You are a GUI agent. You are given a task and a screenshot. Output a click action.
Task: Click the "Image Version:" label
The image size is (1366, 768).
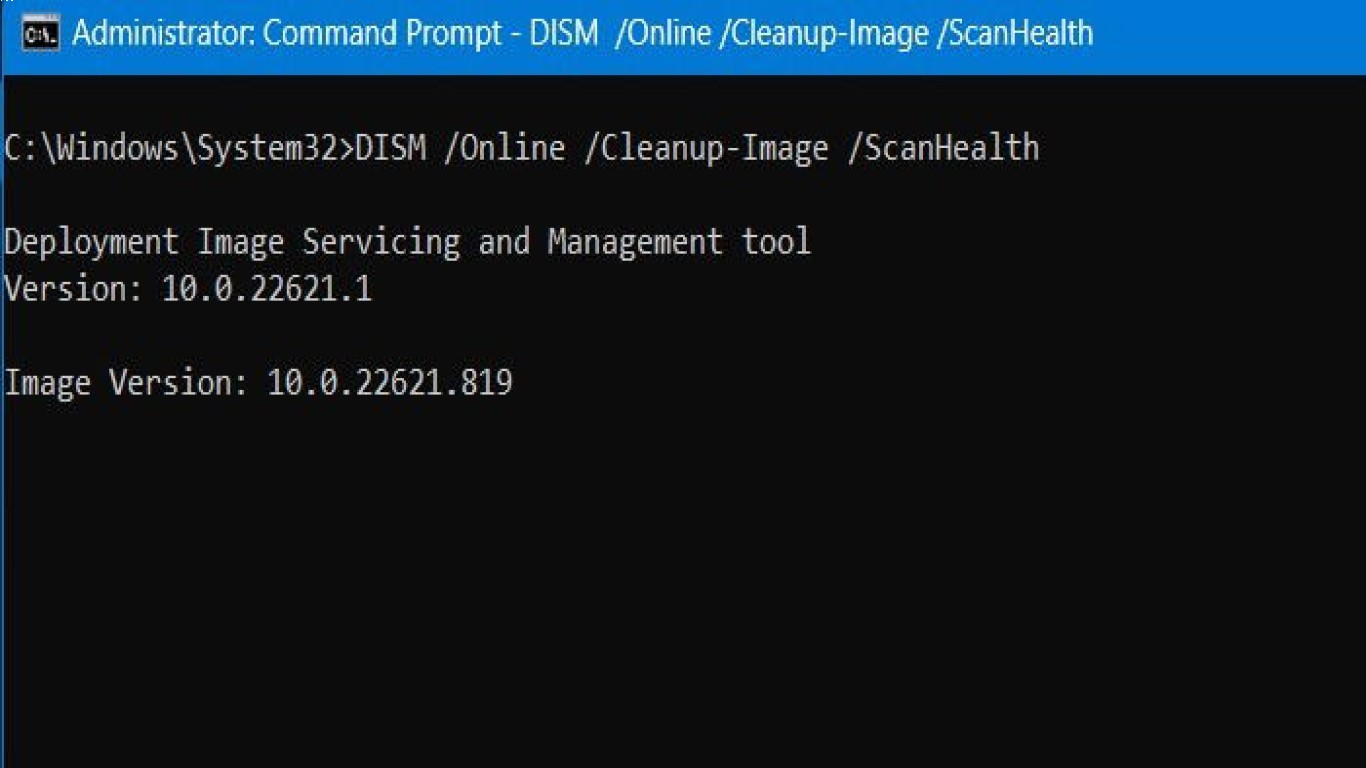127,383
